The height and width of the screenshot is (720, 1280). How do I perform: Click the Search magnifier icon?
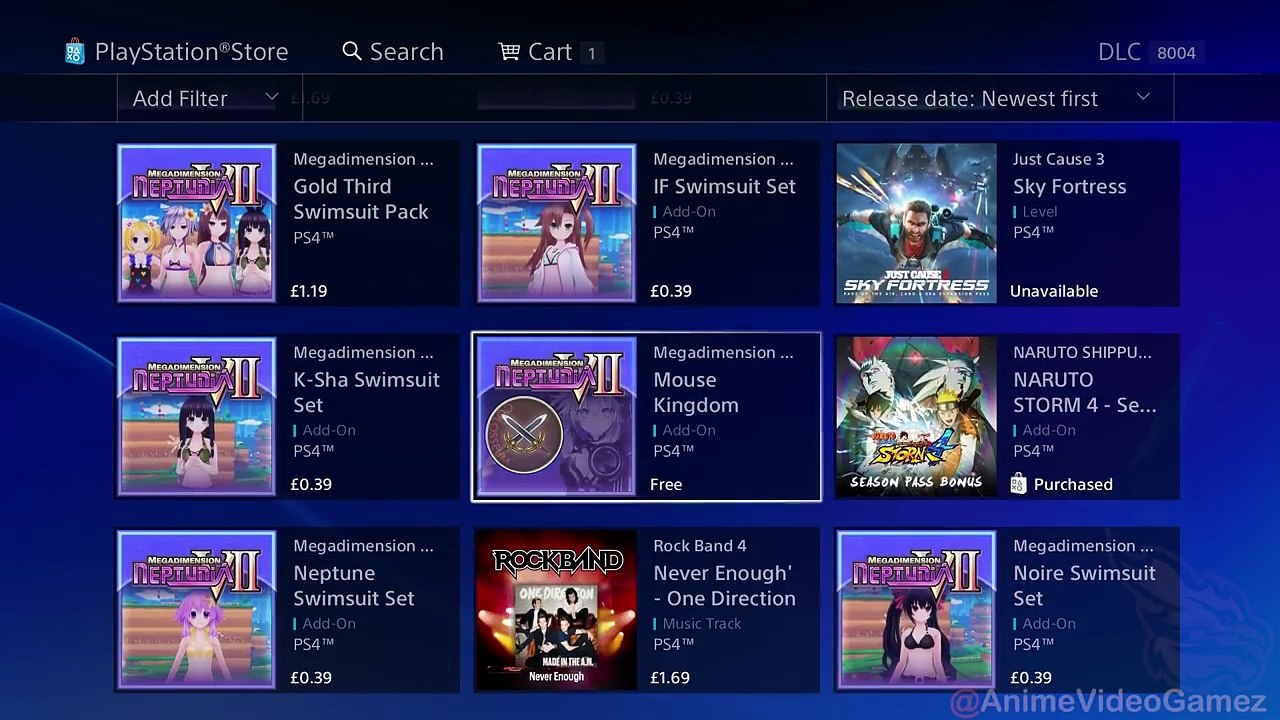pos(352,51)
